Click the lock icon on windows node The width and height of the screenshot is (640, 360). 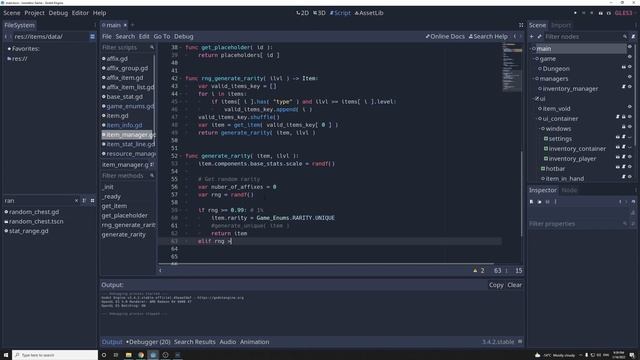[624, 127]
